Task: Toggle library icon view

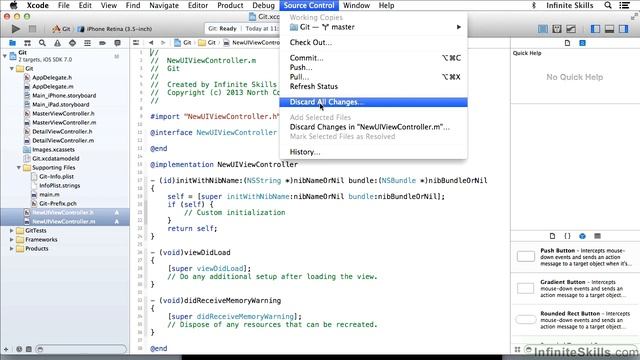Action: (x=518, y=349)
